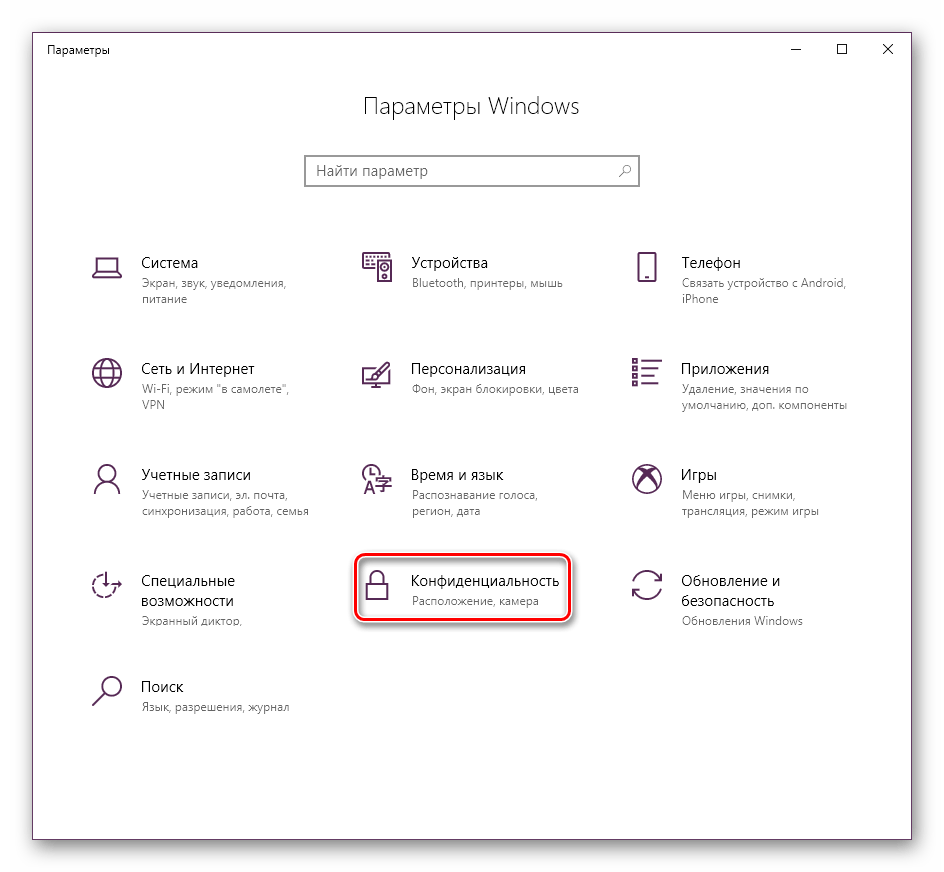Select the magnifier icon for Поиск
Image resolution: width=944 pixels, height=872 pixels.
106,691
